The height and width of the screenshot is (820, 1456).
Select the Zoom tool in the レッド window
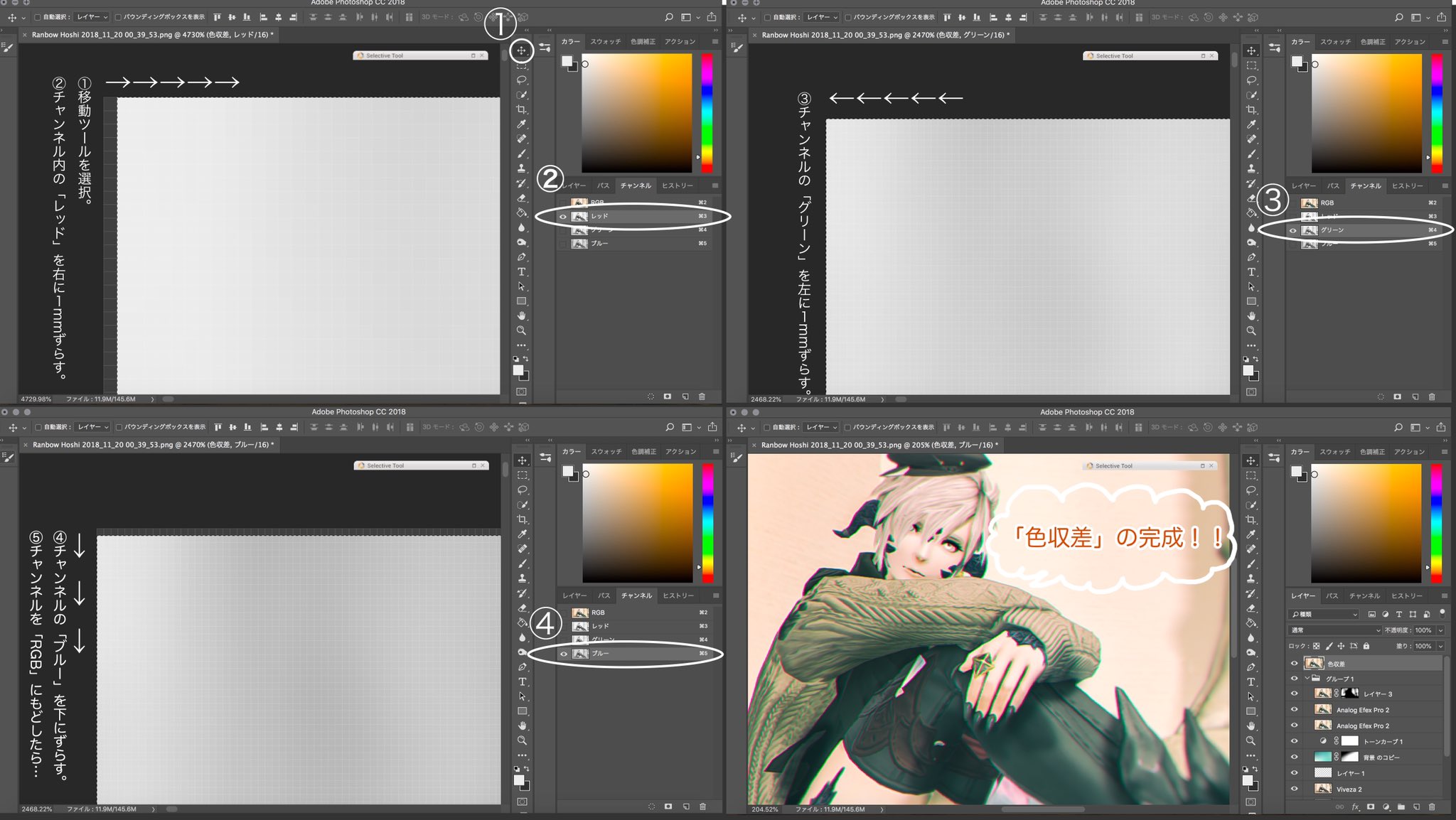521,330
